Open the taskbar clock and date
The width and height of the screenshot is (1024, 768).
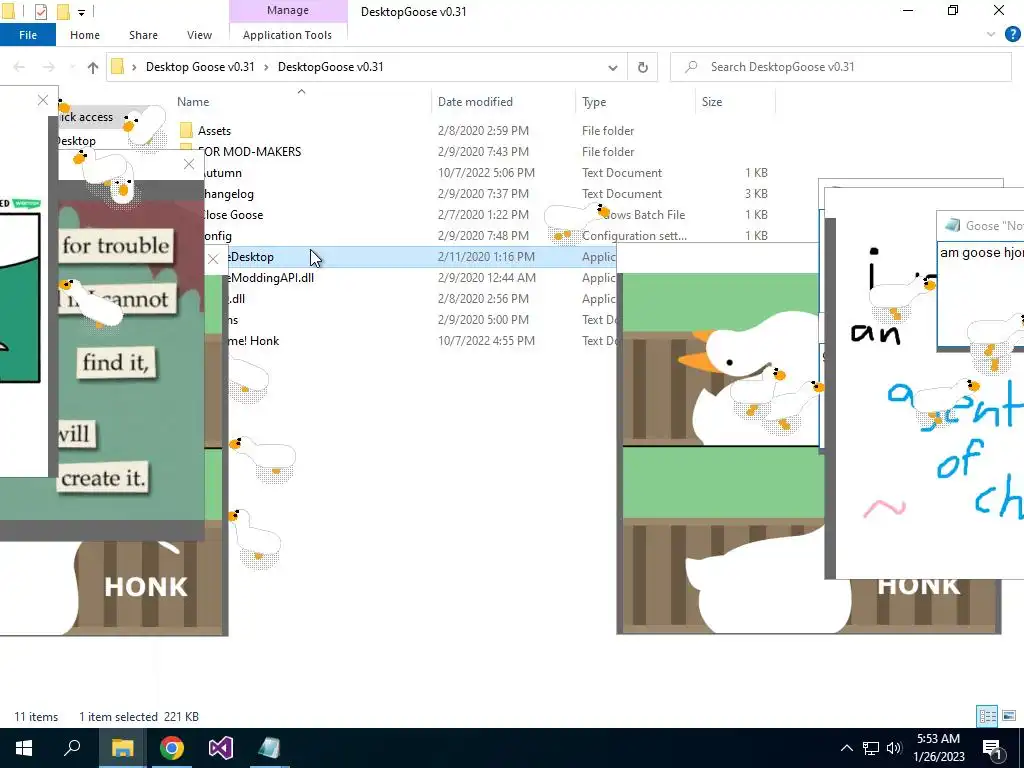coord(938,748)
